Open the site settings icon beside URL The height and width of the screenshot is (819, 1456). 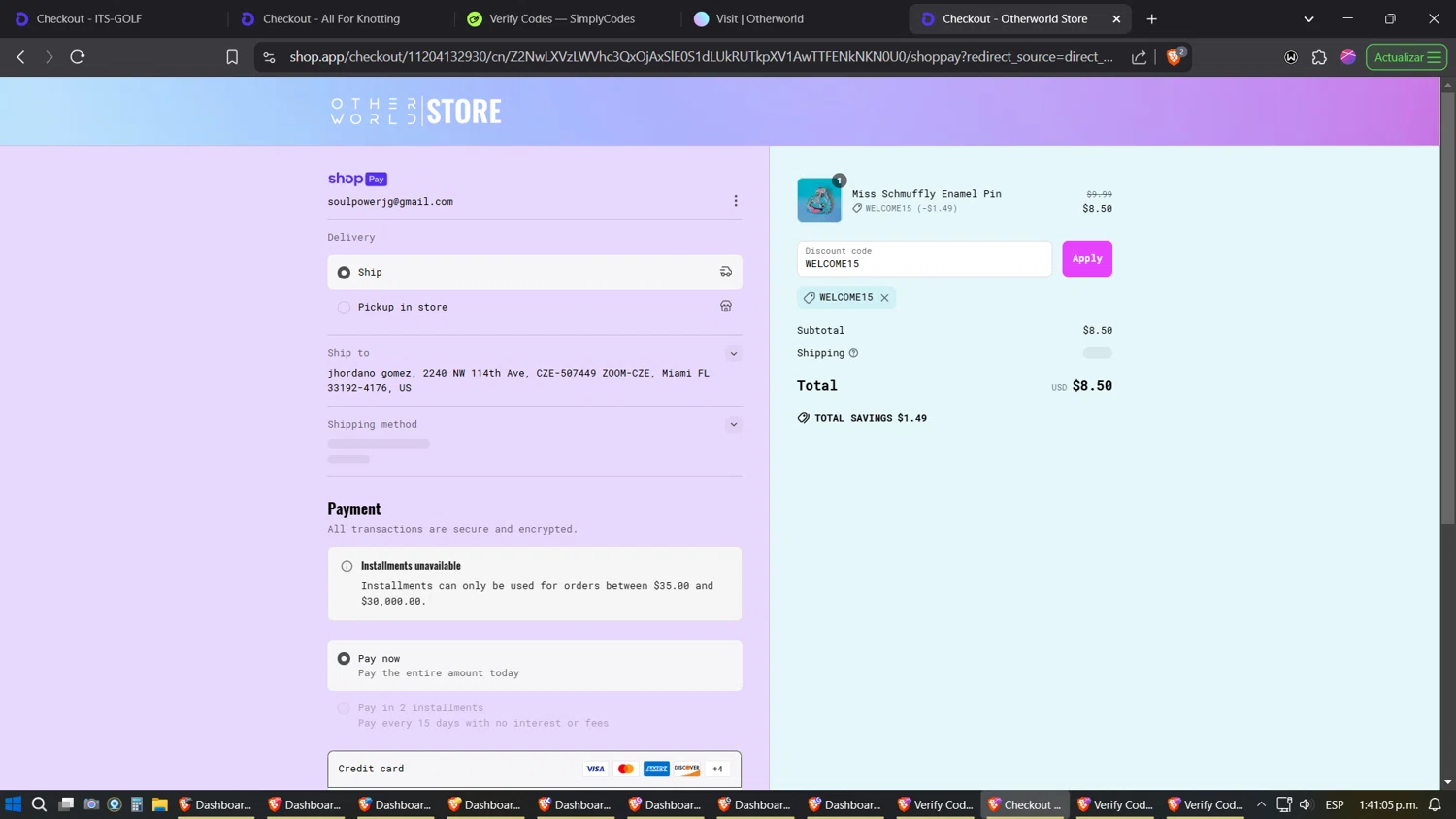(269, 57)
